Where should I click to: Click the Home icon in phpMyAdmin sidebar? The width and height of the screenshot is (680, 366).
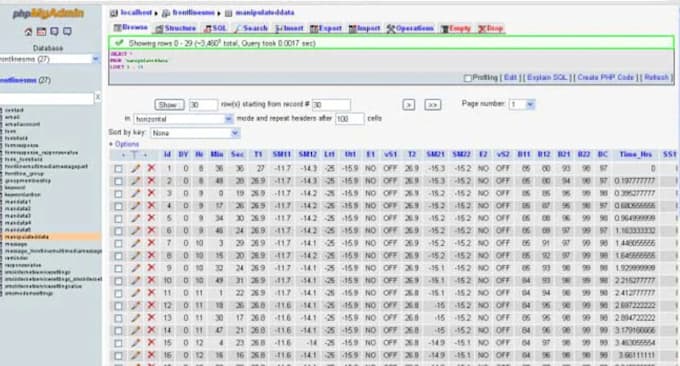tap(28, 32)
